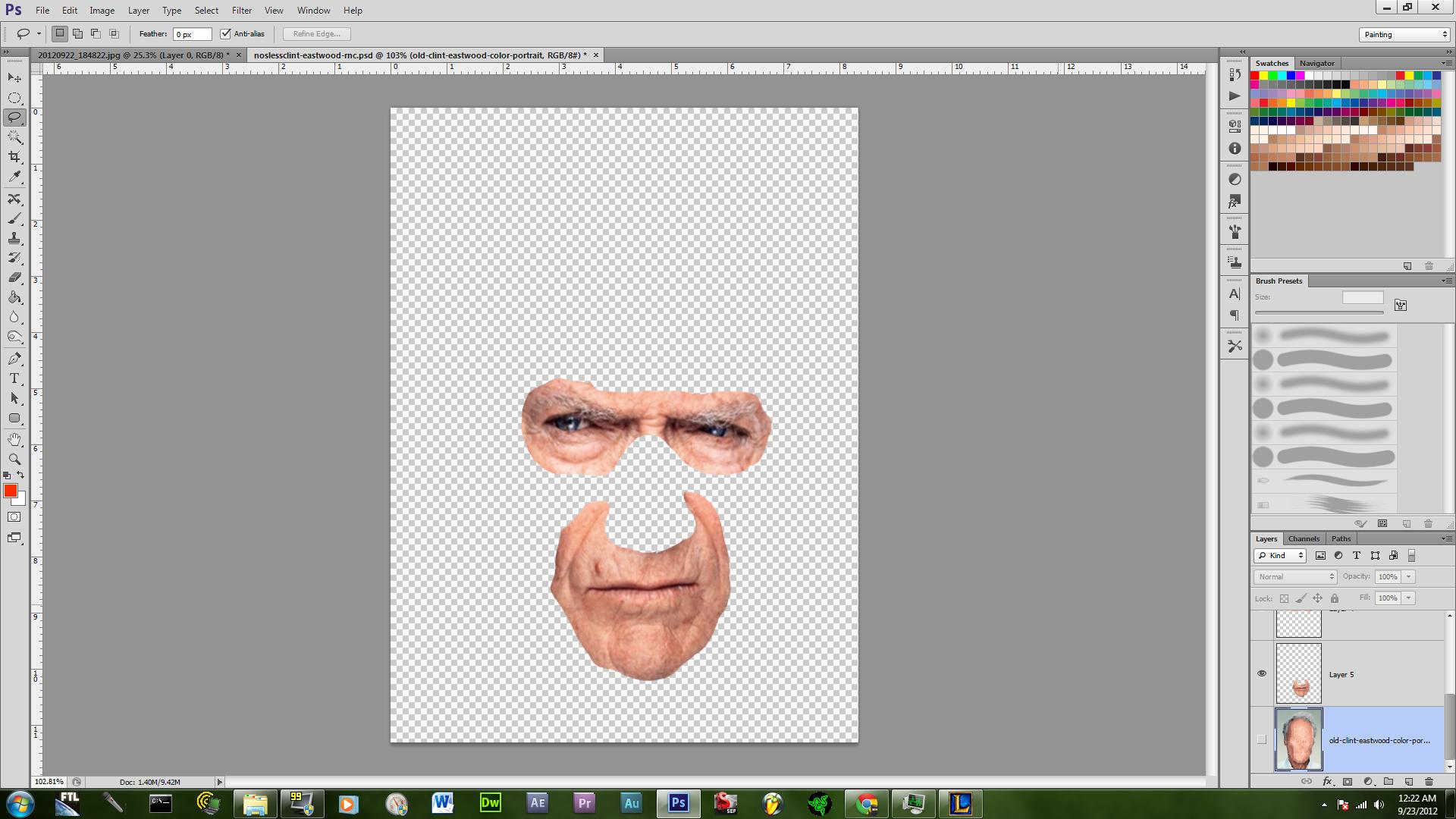This screenshot has height=819, width=1456.
Task: Select the Zoom tool
Action: pyautogui.click(x=14, y=460)
